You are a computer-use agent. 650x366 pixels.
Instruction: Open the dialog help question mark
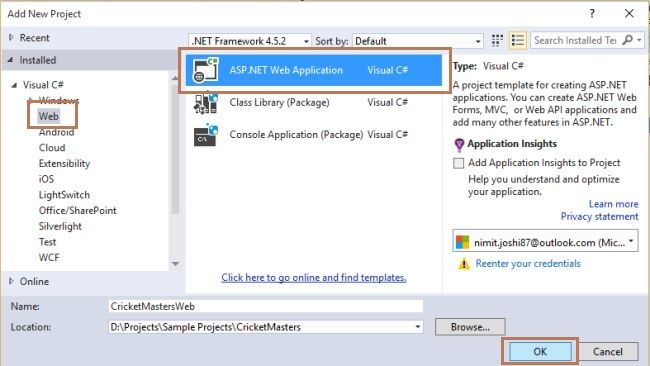coord(592,14)
